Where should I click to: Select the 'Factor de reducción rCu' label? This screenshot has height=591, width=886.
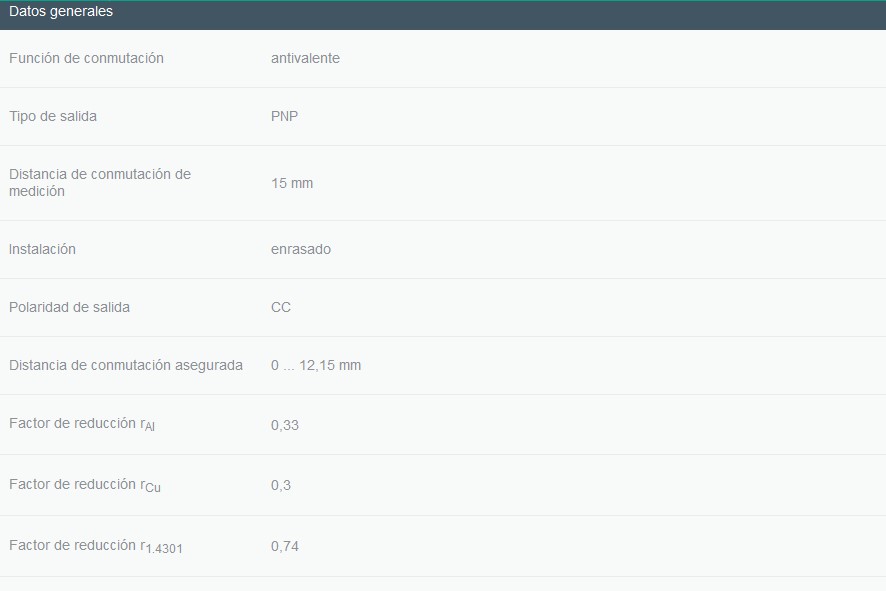(85, 485)
